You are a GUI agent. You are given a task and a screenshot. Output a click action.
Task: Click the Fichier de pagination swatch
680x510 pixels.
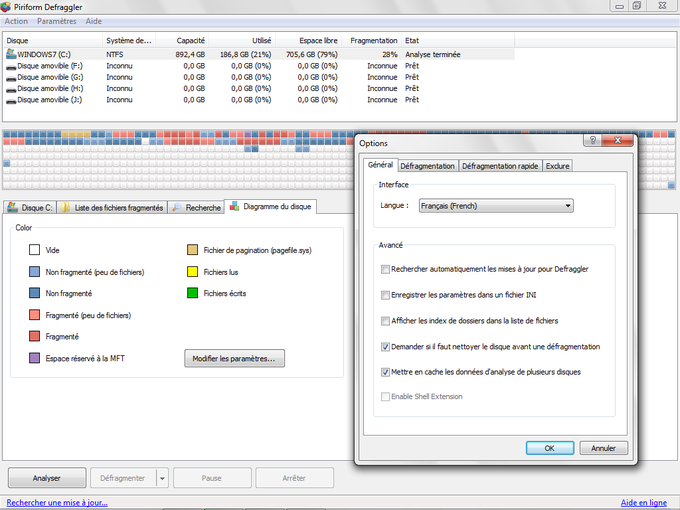pyautogui.click(x=193, y=250)
